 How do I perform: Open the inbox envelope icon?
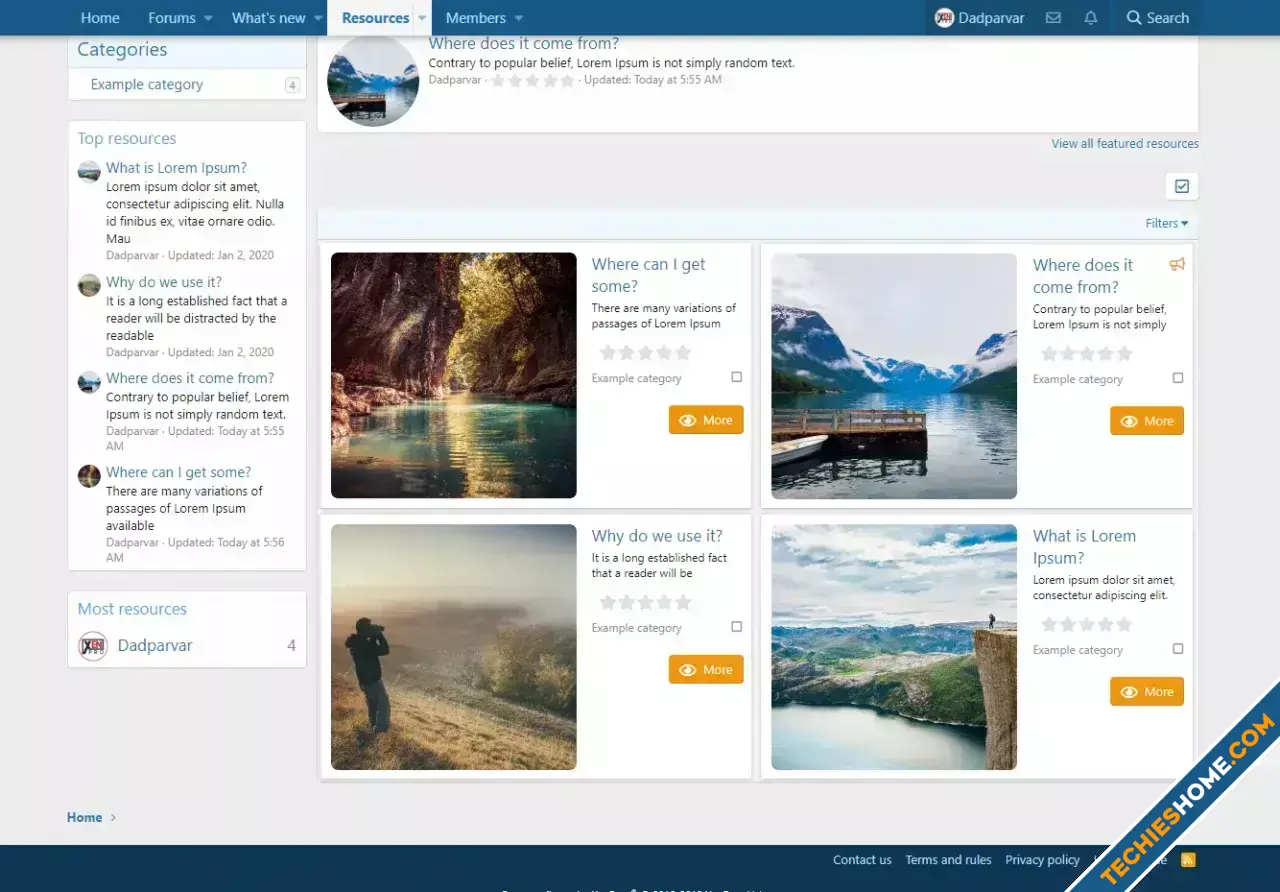[x=1053, y=18]
